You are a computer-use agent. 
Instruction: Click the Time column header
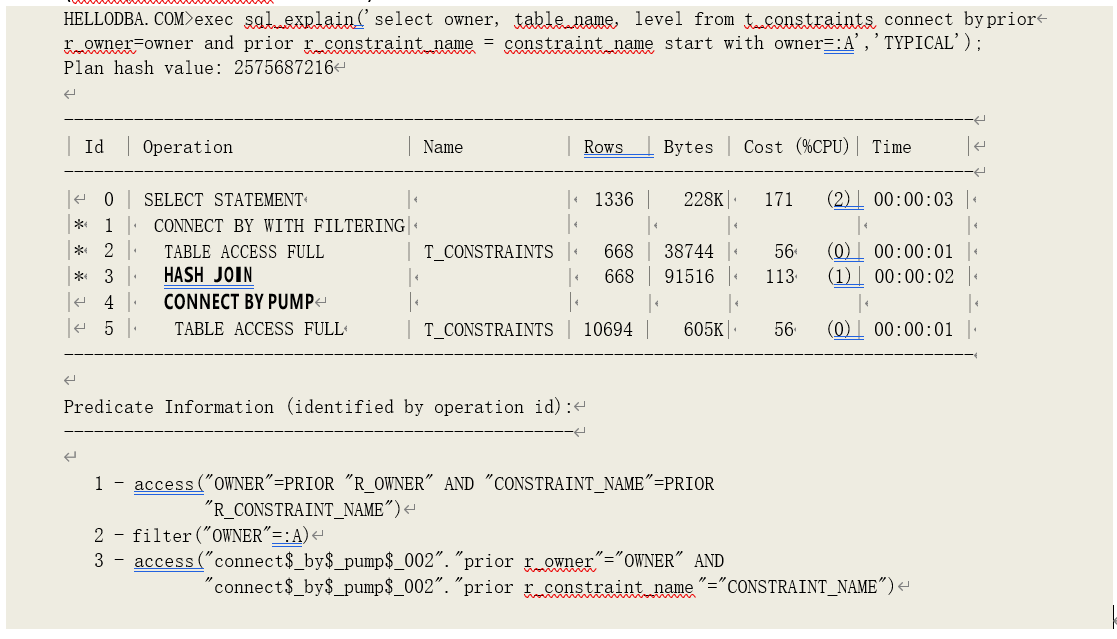(891, 147)
